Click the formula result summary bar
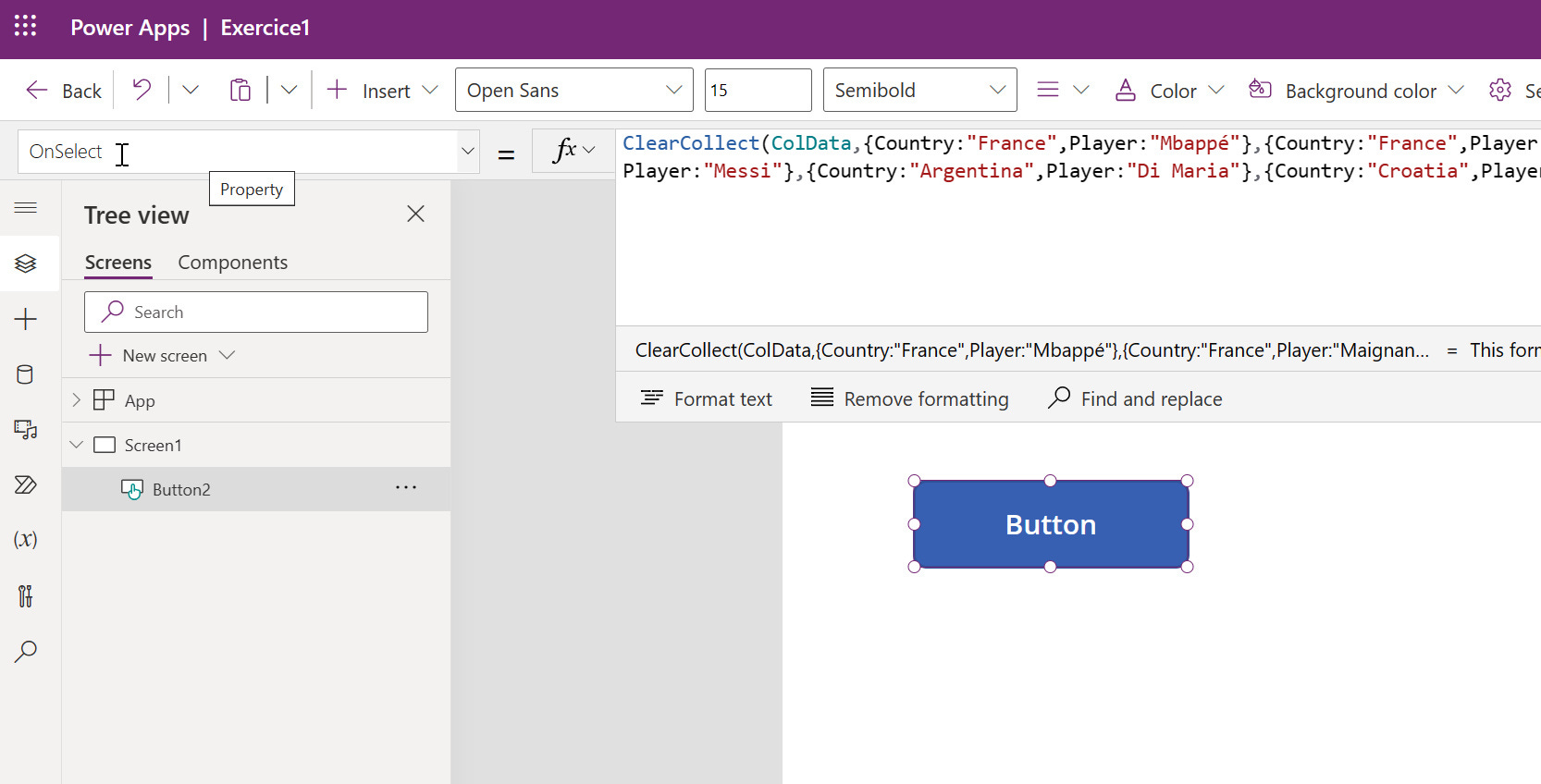The height and width of the screenshot is (784, 1541). (1079, 350)
